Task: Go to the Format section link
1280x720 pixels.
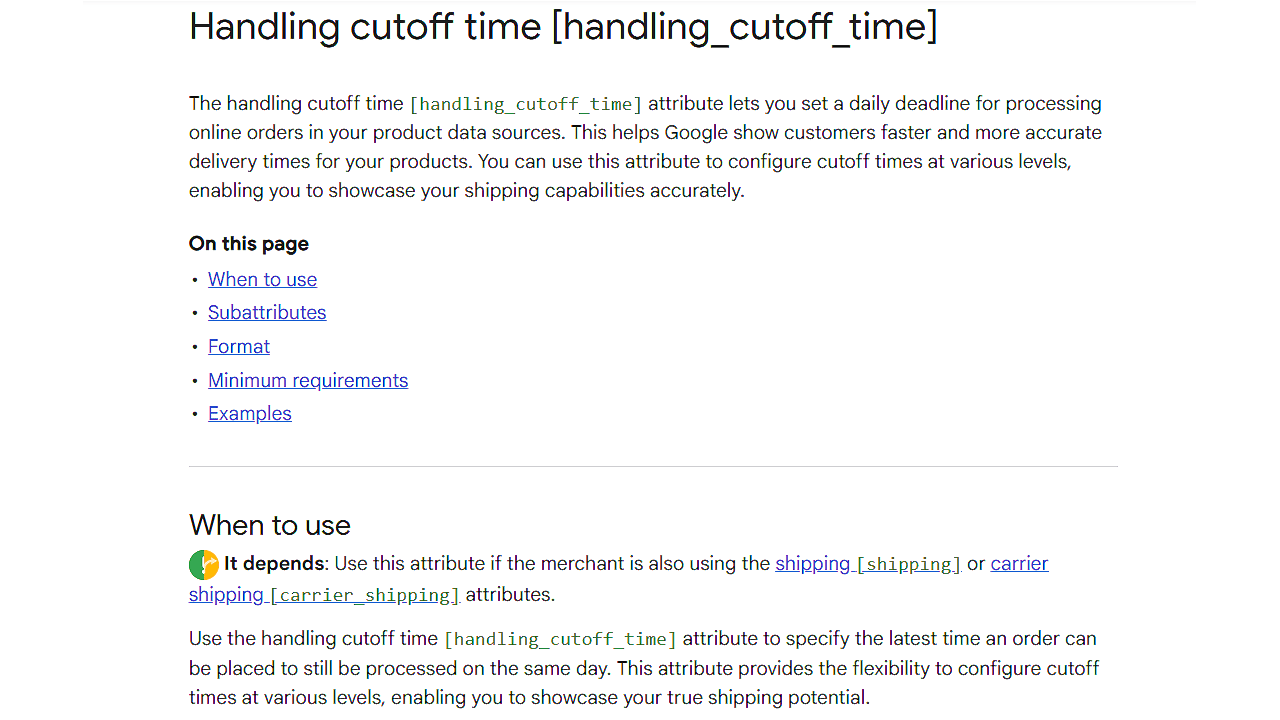Action: point(239,346)
